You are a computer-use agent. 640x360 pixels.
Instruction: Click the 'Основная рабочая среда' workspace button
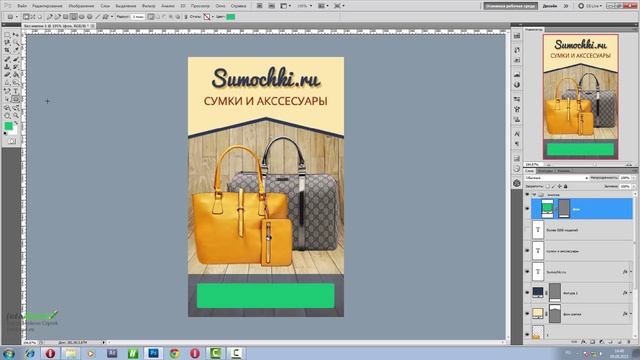(511, 6)
